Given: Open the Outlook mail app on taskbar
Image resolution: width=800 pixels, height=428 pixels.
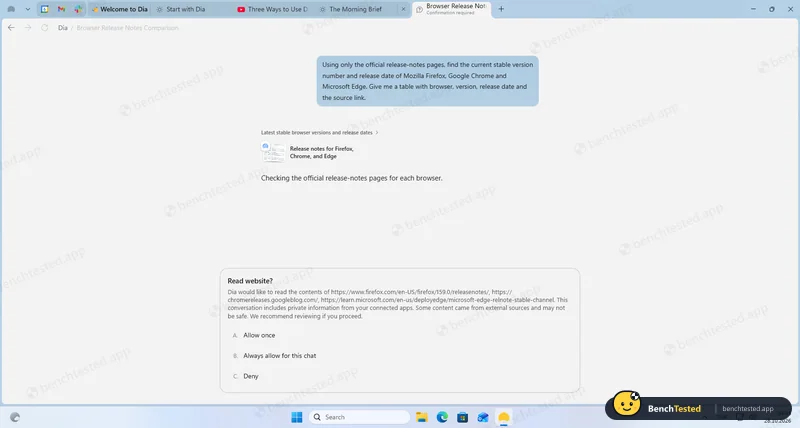Looking at the screenshot, I should tap(483, 417).
